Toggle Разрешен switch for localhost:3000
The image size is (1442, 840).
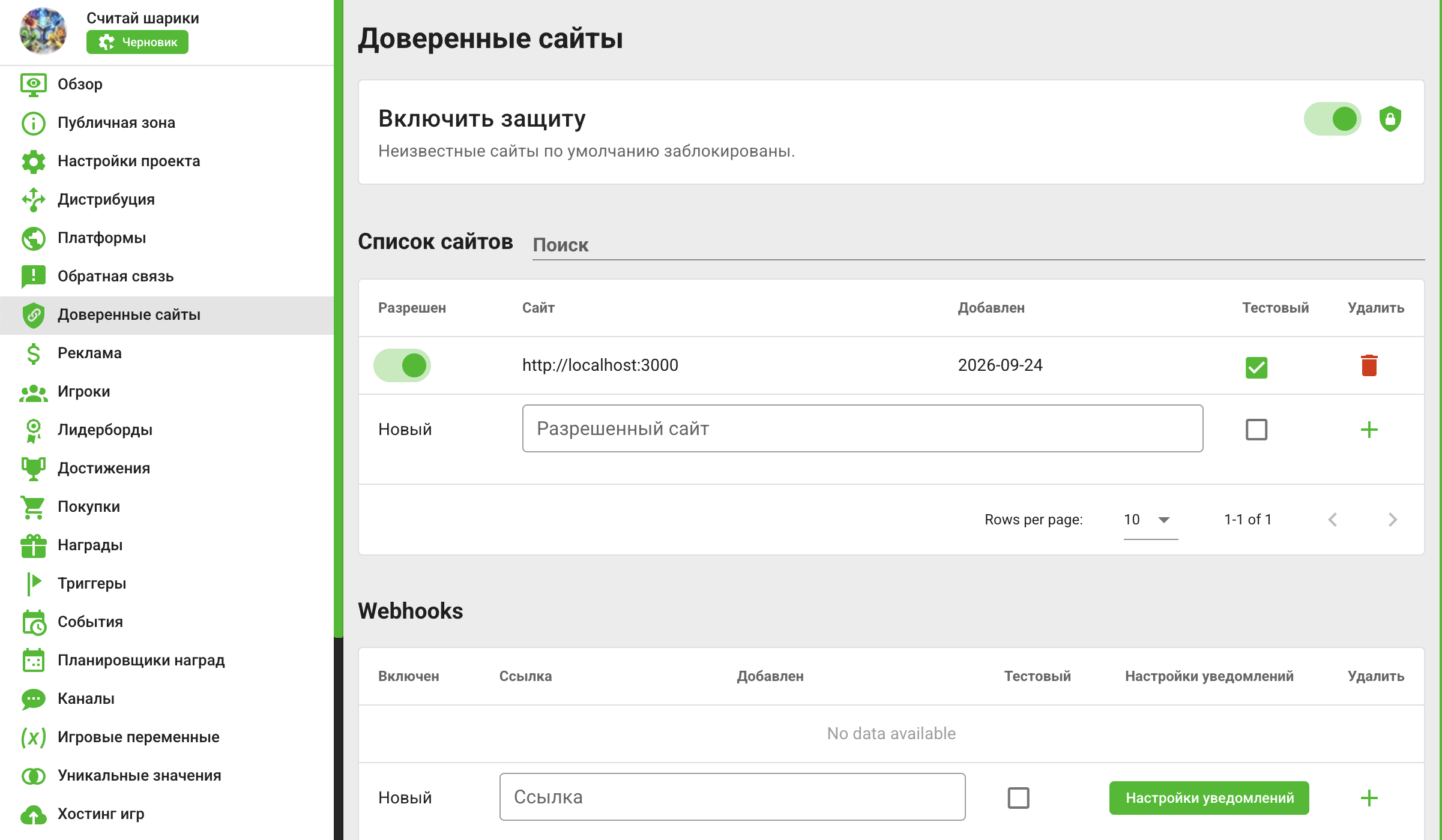[x=402, y=365]
